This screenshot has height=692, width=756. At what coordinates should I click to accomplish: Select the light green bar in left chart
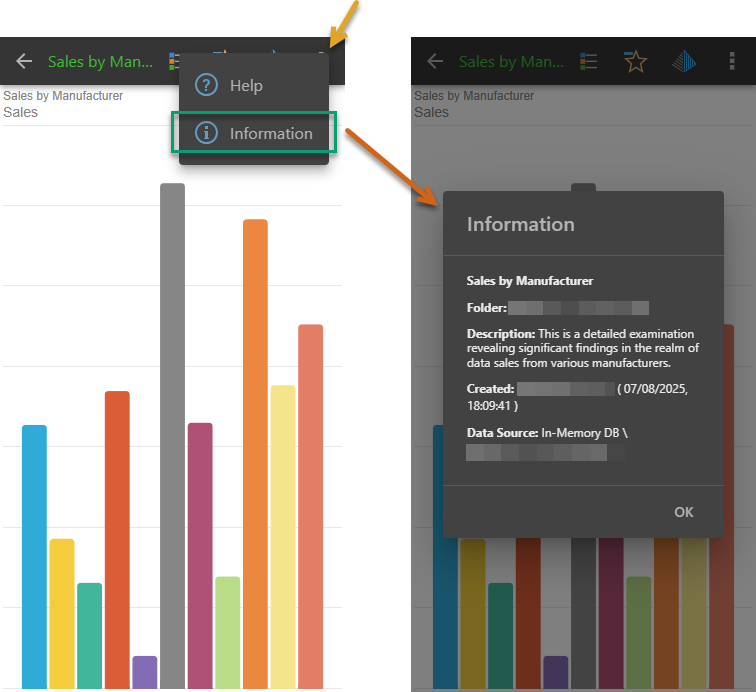coord(227,632)
